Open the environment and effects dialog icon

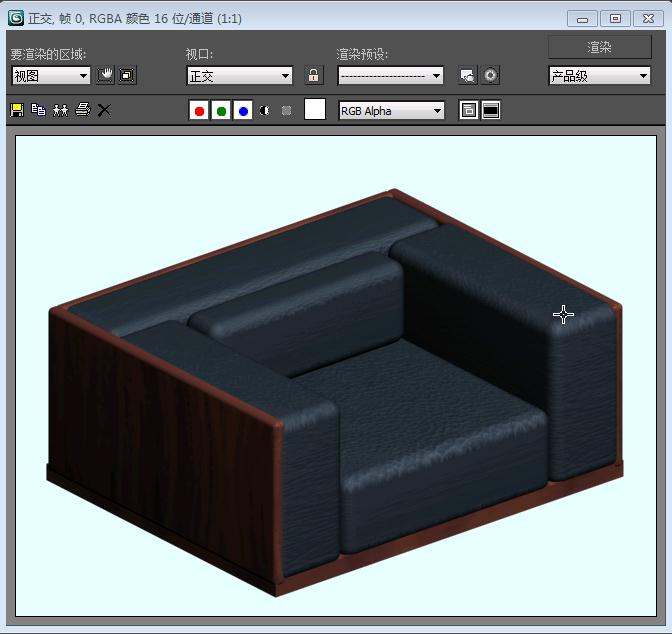490,75
